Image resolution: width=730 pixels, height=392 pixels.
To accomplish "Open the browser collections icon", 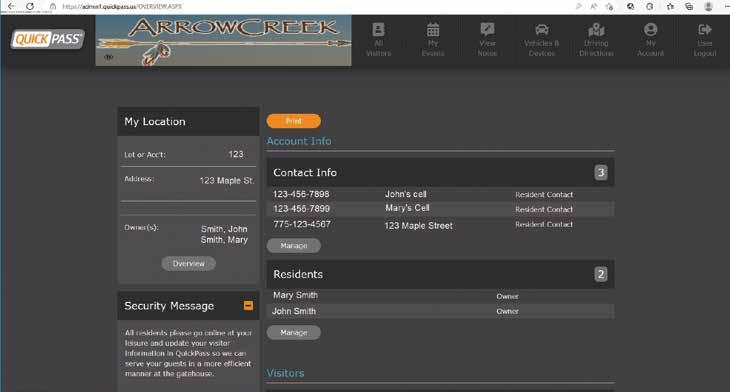I will tap(689, 7).
